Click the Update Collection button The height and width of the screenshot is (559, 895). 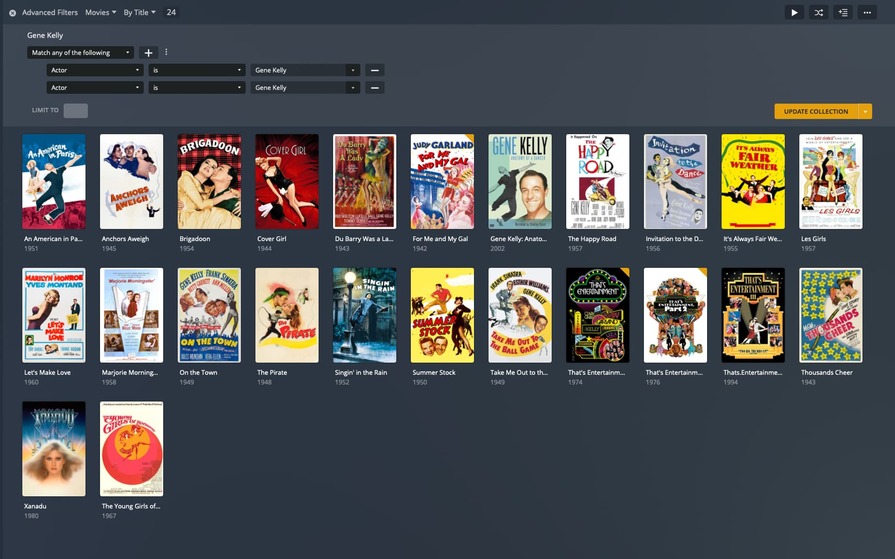click(816, 111)
